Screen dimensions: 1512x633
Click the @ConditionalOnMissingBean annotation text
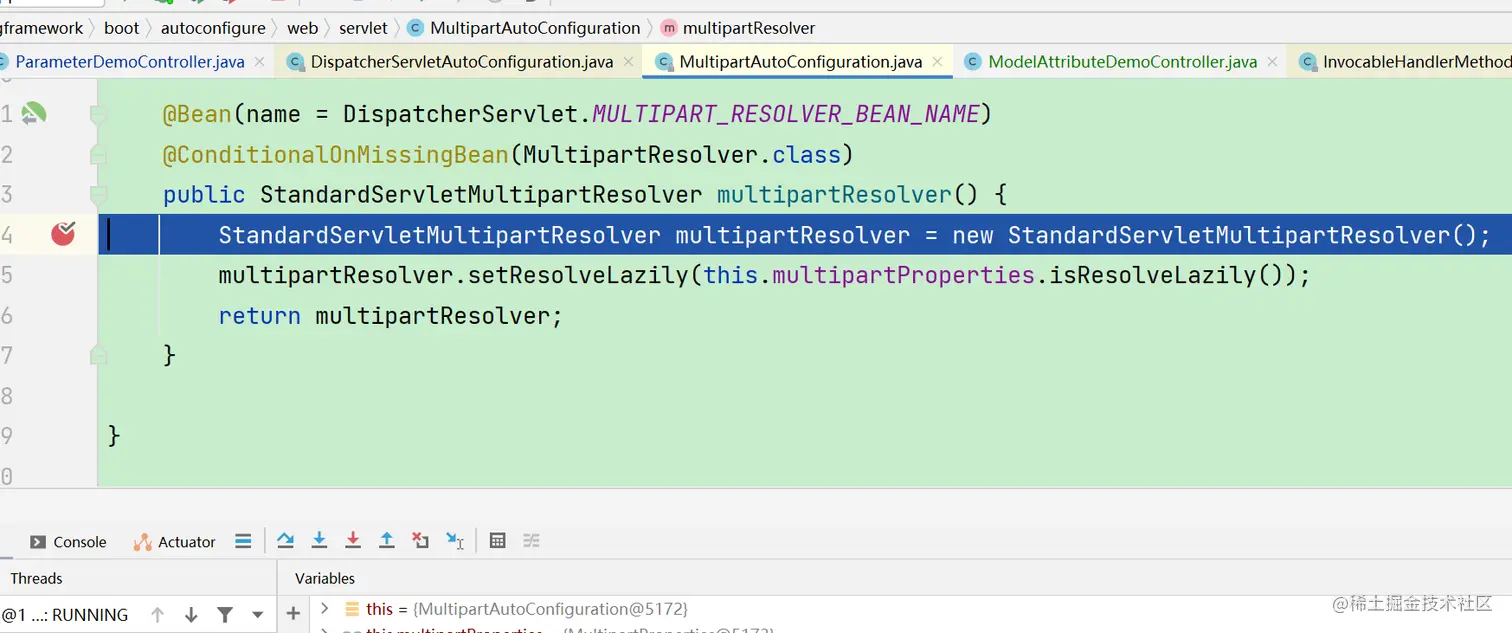(x=335, y=154)
